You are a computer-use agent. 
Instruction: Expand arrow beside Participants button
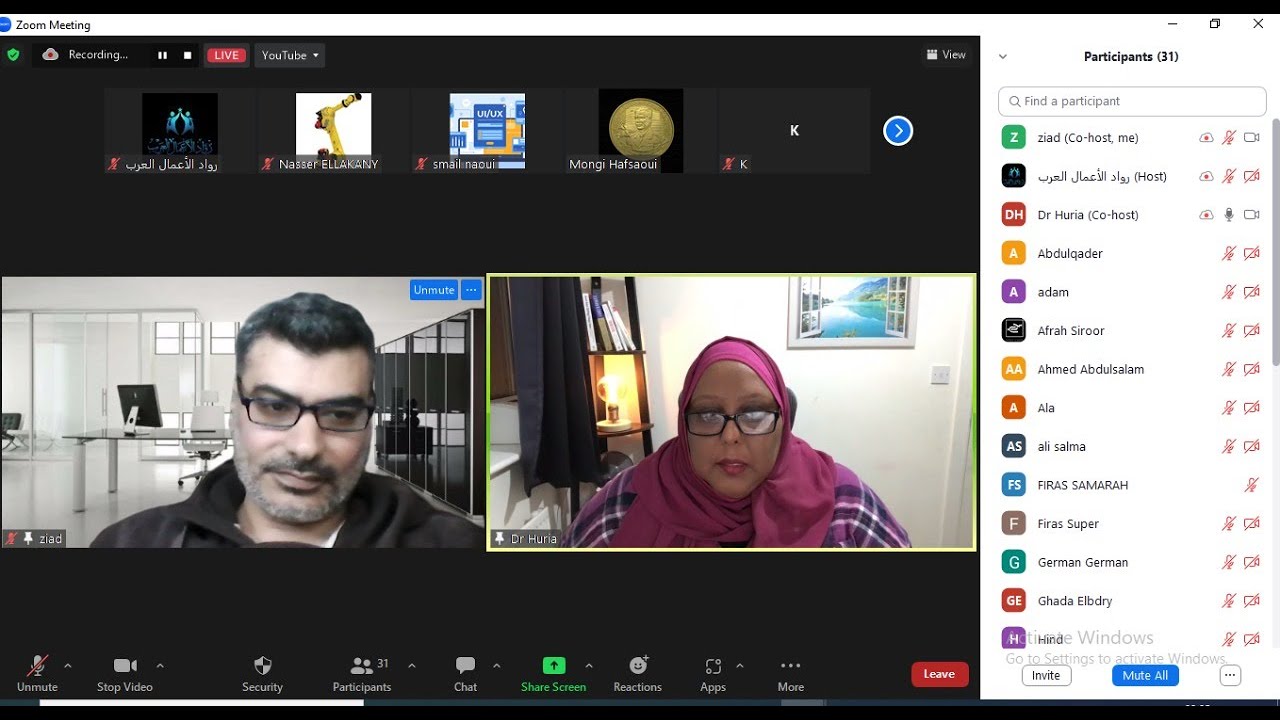[411, 666]
